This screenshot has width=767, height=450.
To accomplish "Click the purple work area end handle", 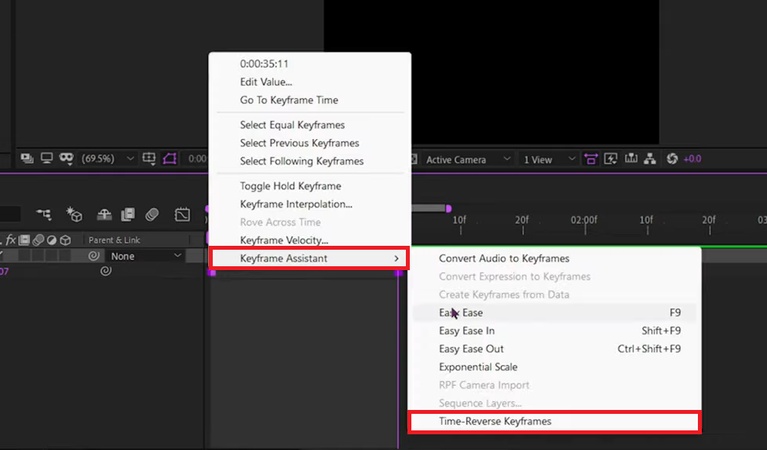I will (449, 208).
